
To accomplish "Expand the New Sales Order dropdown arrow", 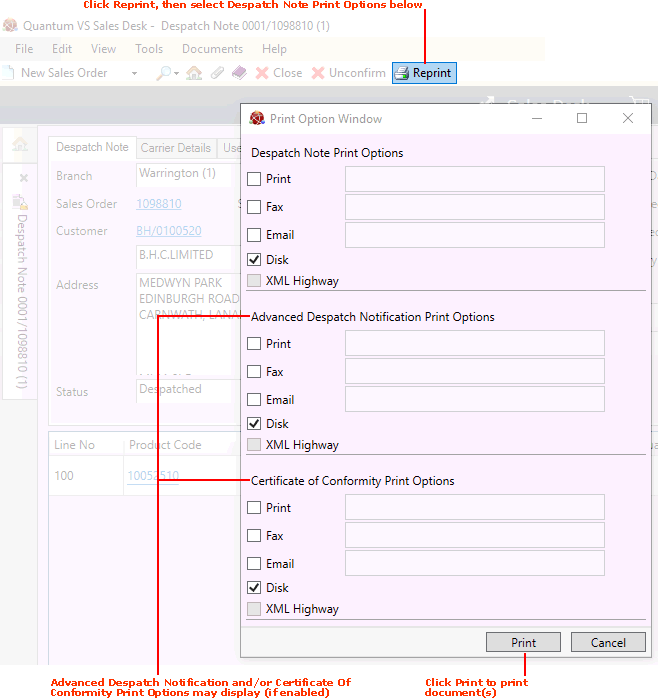I will click(x=134, y=73).
